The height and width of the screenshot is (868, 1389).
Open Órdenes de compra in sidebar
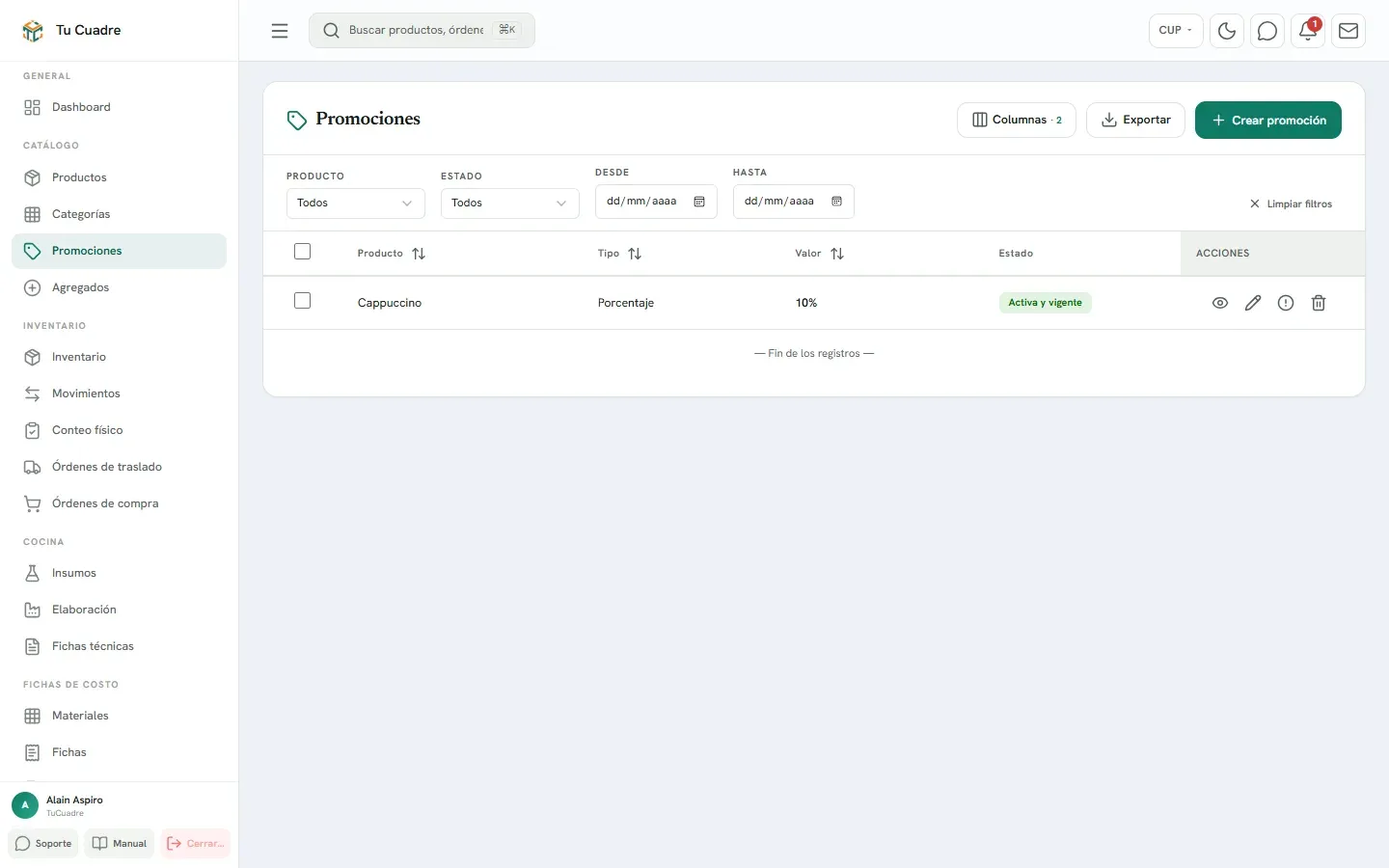(x=119, y=503)
